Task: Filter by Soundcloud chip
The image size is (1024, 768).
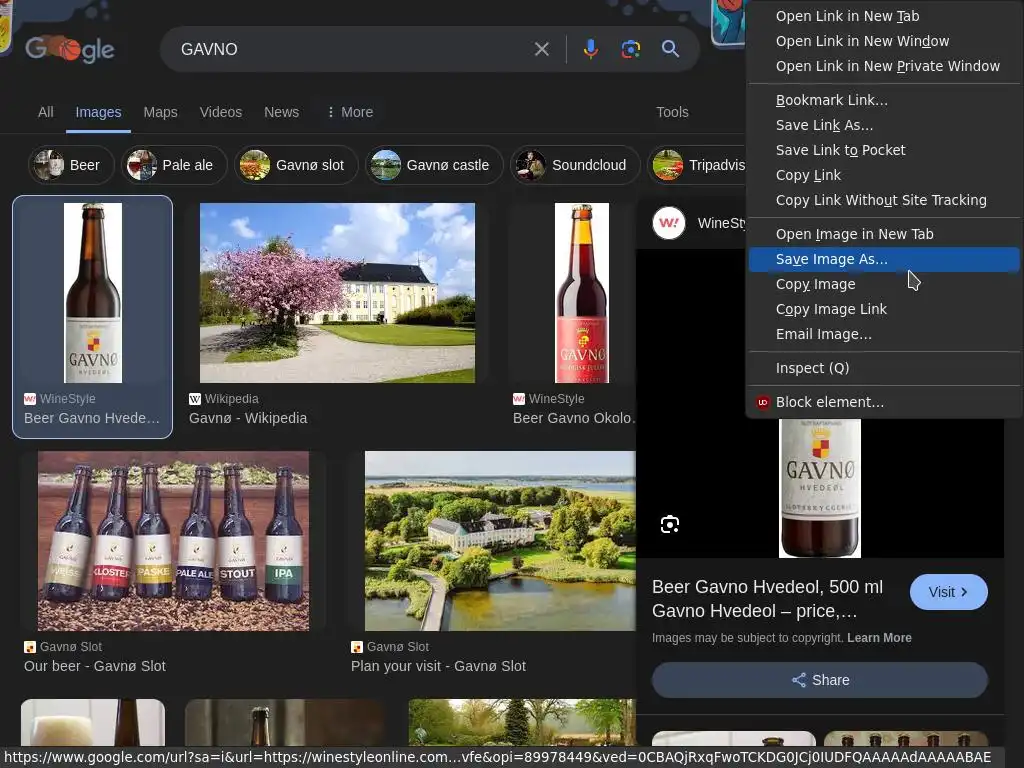Action: tap(575, 165)
